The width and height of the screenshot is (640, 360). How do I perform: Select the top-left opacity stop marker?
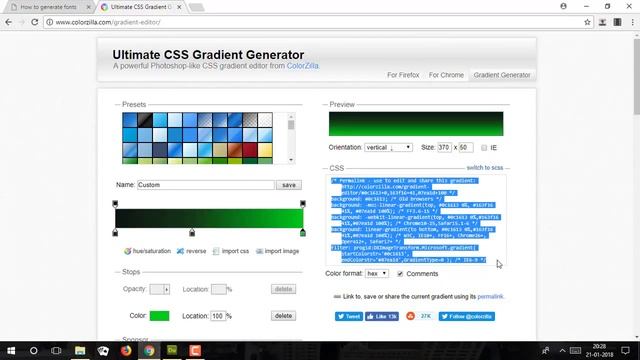115,204
